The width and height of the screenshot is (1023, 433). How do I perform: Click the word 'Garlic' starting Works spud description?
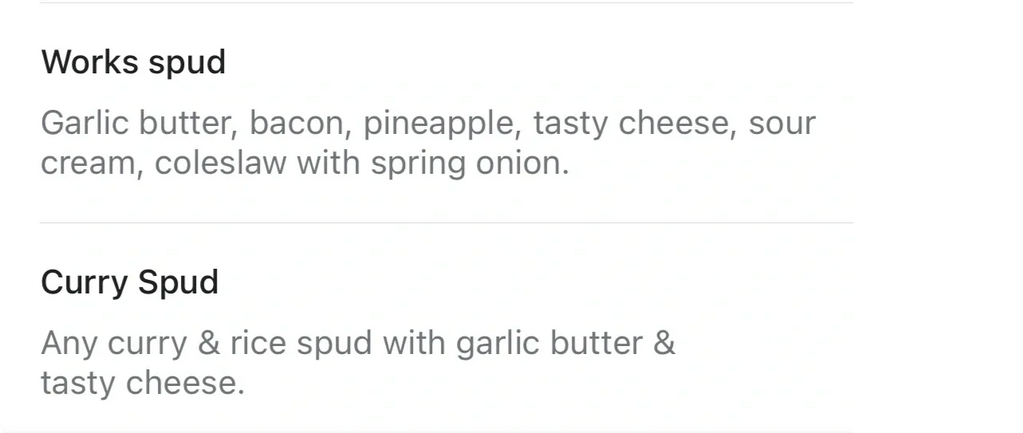85,123
